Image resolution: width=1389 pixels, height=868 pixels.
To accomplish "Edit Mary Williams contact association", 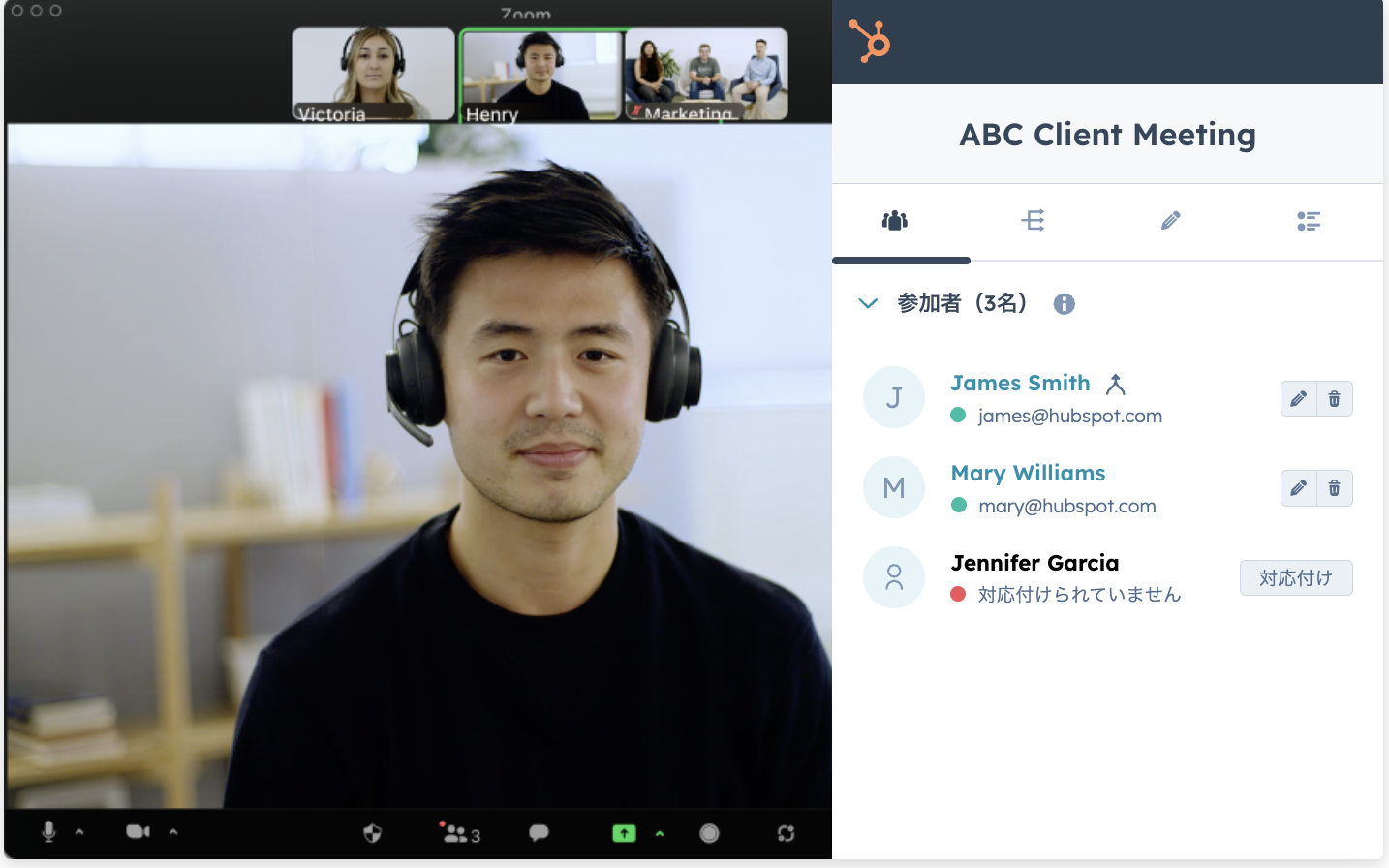I will tap(1298, 488).
